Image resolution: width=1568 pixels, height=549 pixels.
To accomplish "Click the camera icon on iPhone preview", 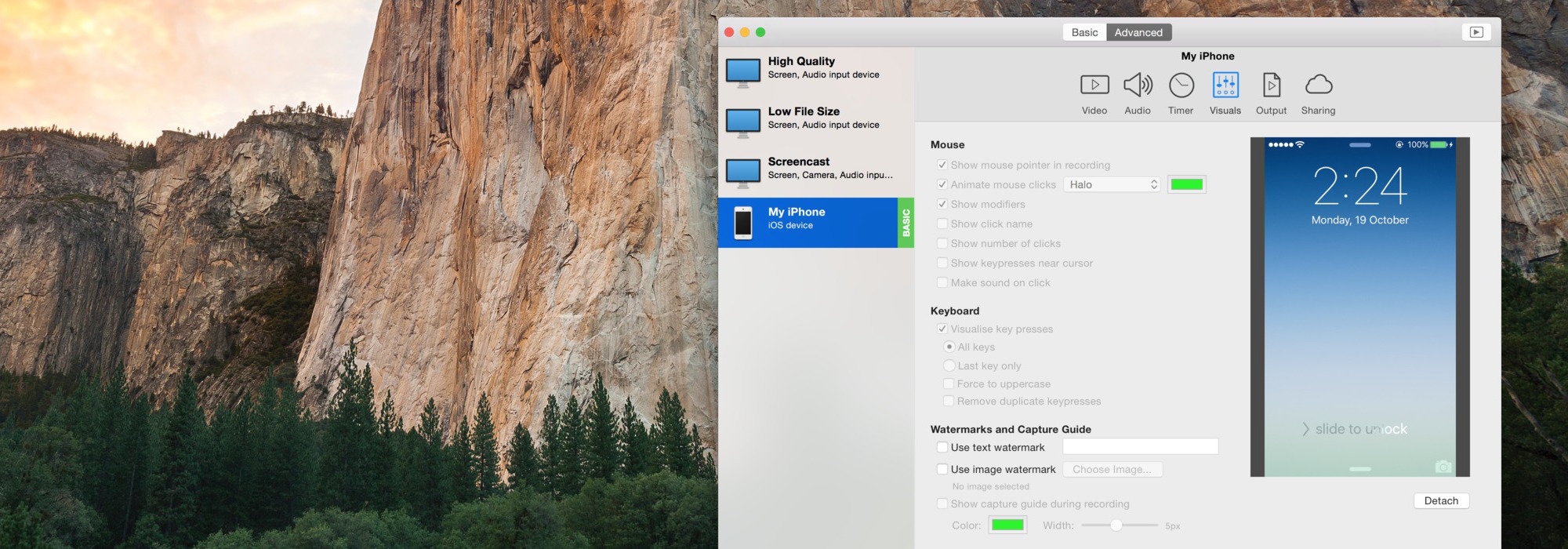I will pos(1443,467).
